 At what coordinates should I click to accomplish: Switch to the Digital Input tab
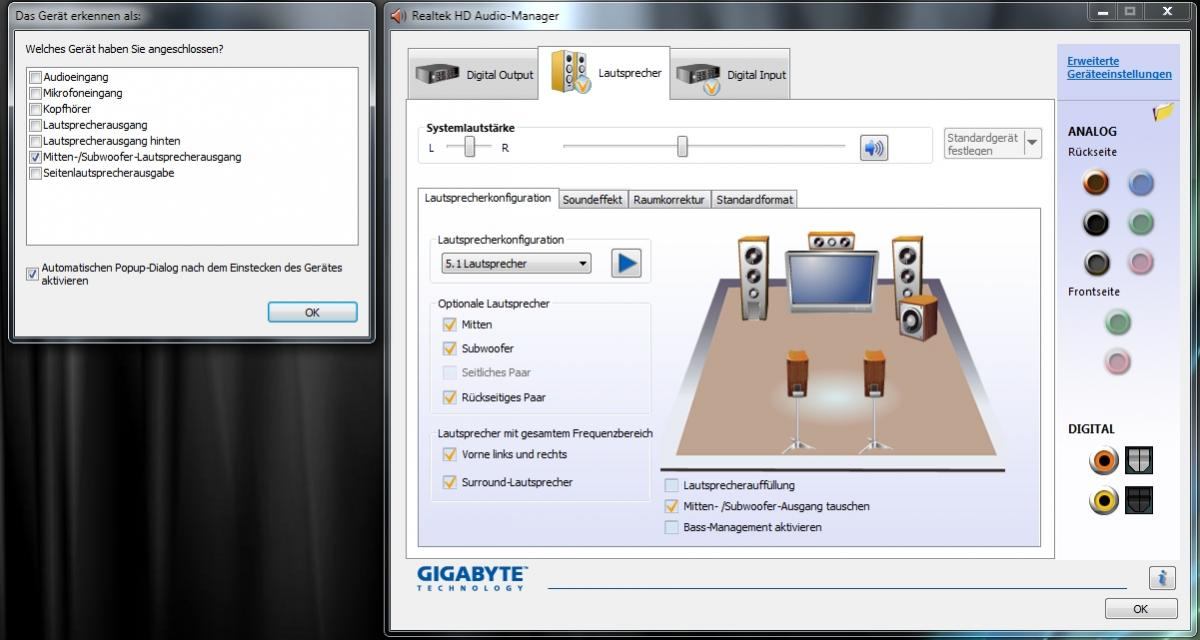730,75
